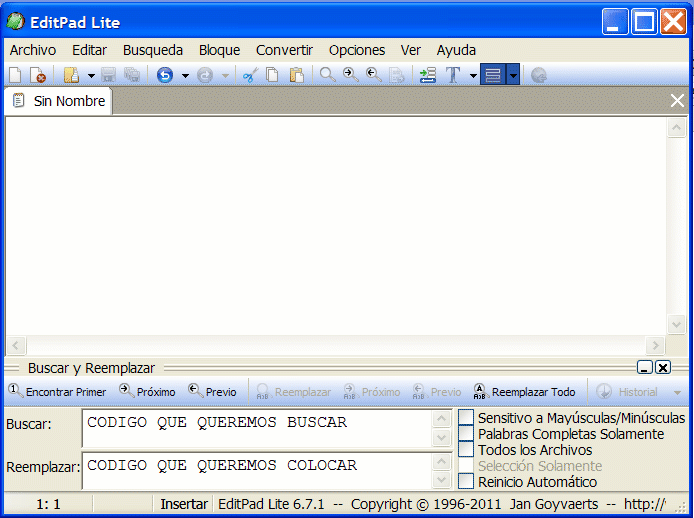Open dropdown arrow next to open folder
Image resolution: width=694 pixels, height=518 pixels.
point(91,76)
